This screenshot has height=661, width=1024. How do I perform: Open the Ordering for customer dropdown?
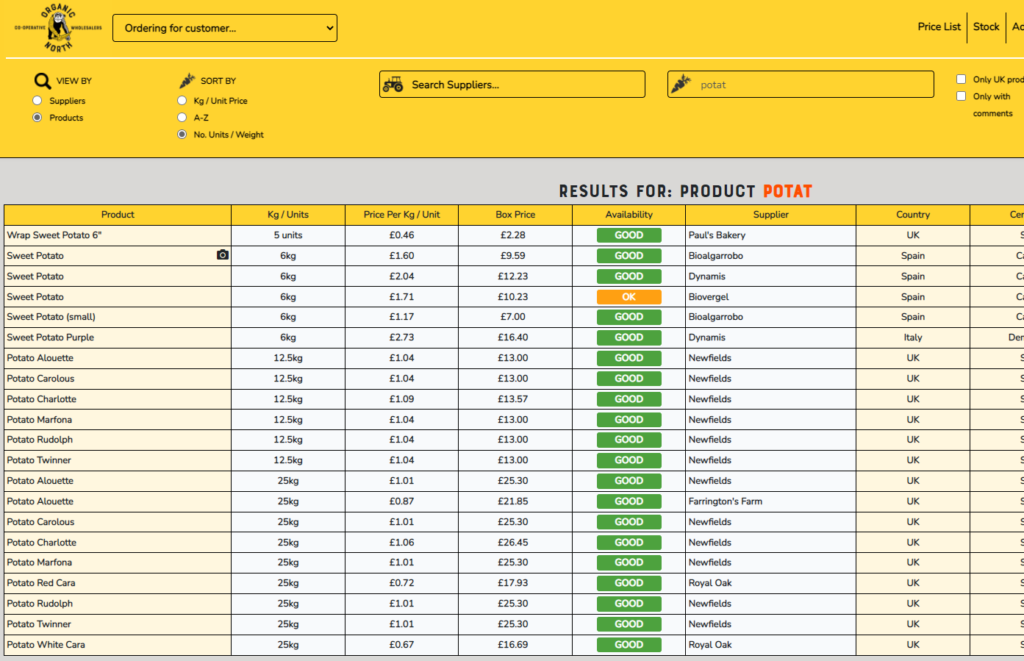pyautogui.click(x=225, y=28)
